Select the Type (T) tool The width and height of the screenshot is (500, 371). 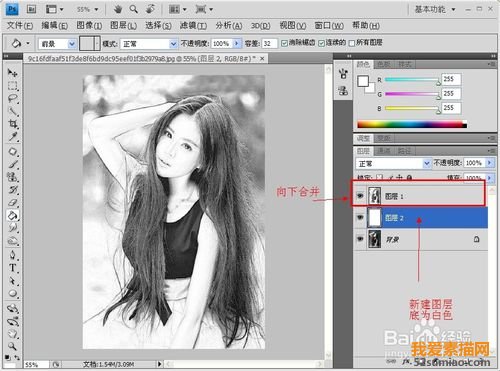coord(13,268)
